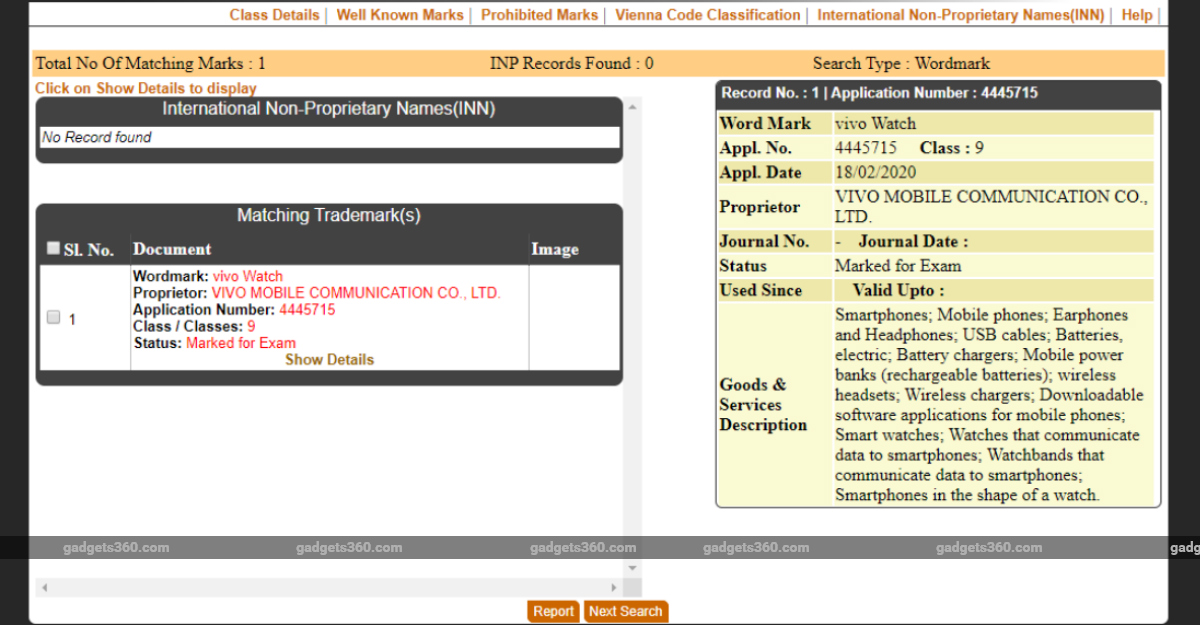Screen dimensions: 1200x625
Task: Click the Next Search button
Action: click(625, 611)
